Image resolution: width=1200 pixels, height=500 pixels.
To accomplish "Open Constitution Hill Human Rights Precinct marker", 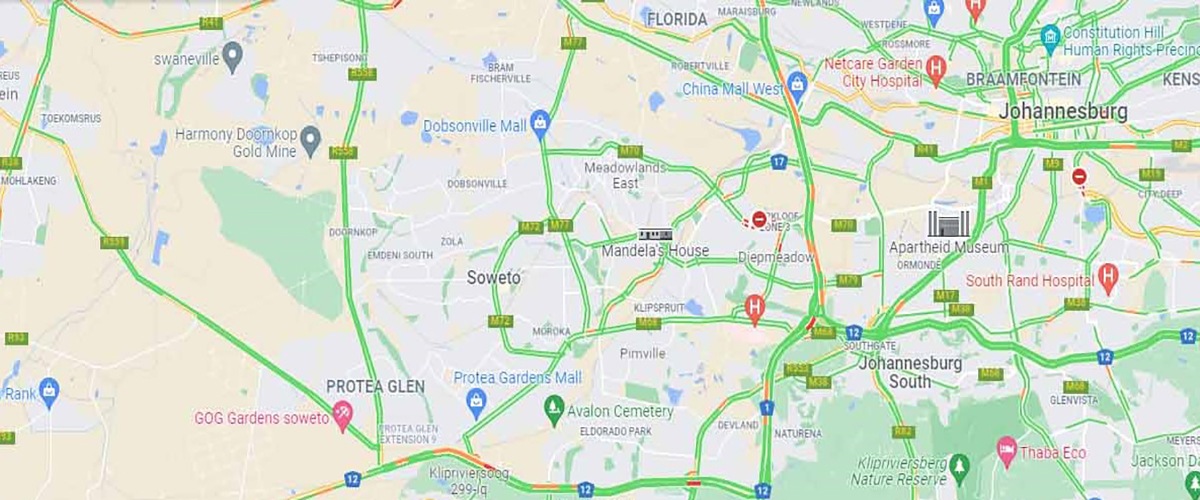I will (1050, 40).
